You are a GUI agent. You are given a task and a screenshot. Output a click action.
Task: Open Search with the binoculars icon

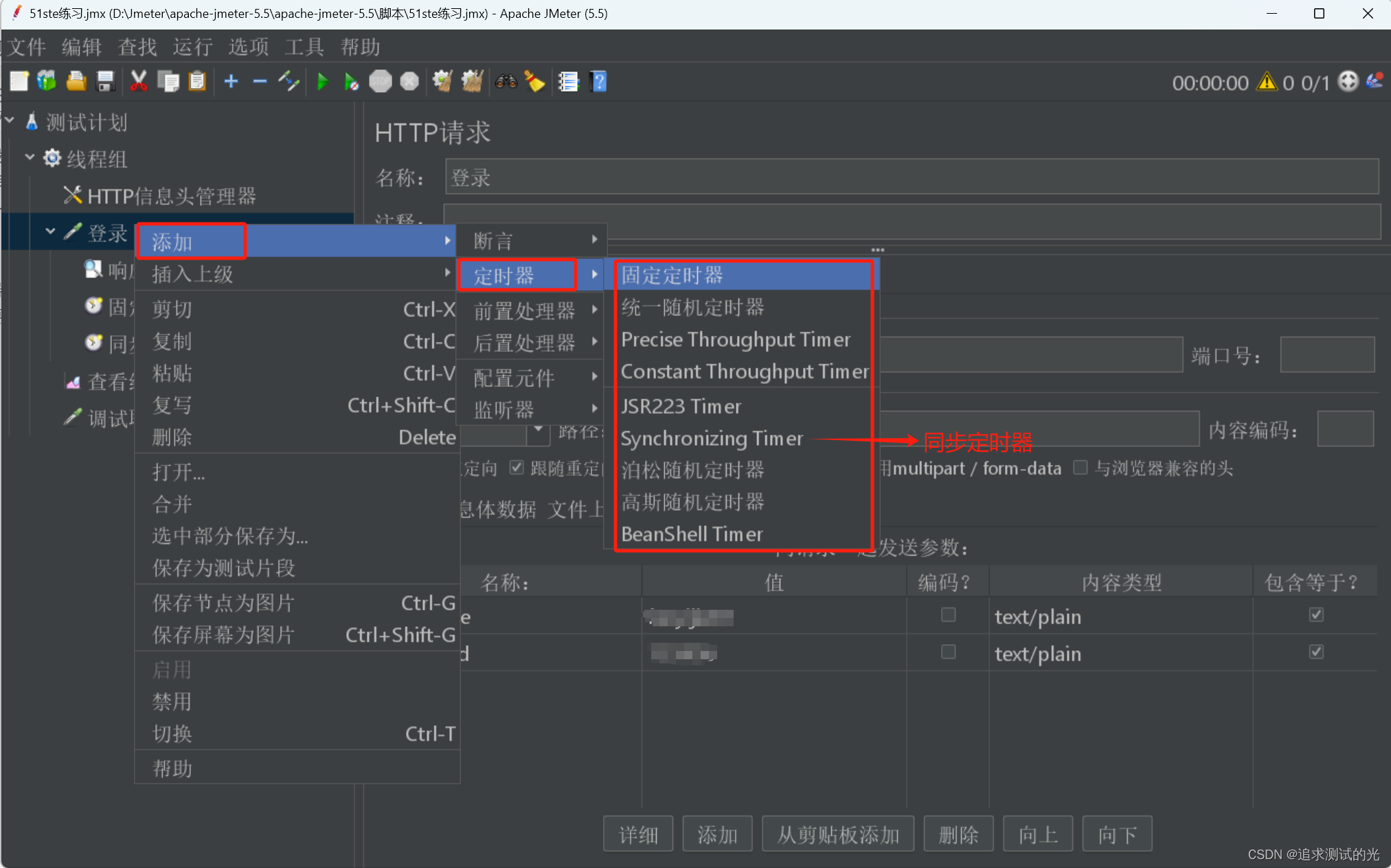coord(506,82)
